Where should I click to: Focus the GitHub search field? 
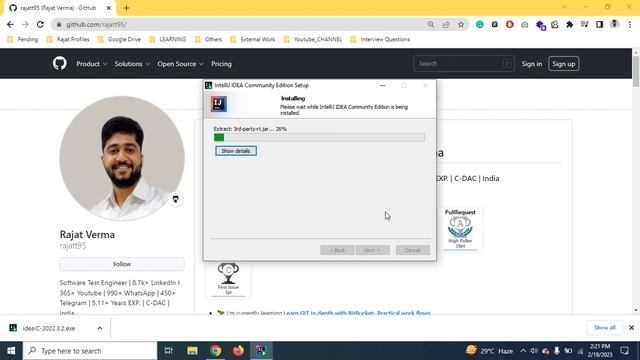(464, 64)
